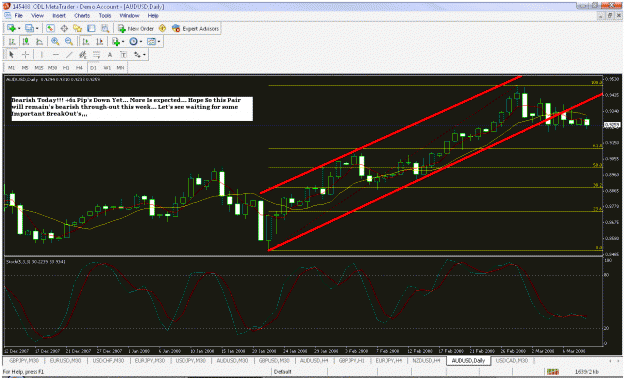Open the Help menu
The width and height of the screenshot is (625, 378).
tap(153, 16)
